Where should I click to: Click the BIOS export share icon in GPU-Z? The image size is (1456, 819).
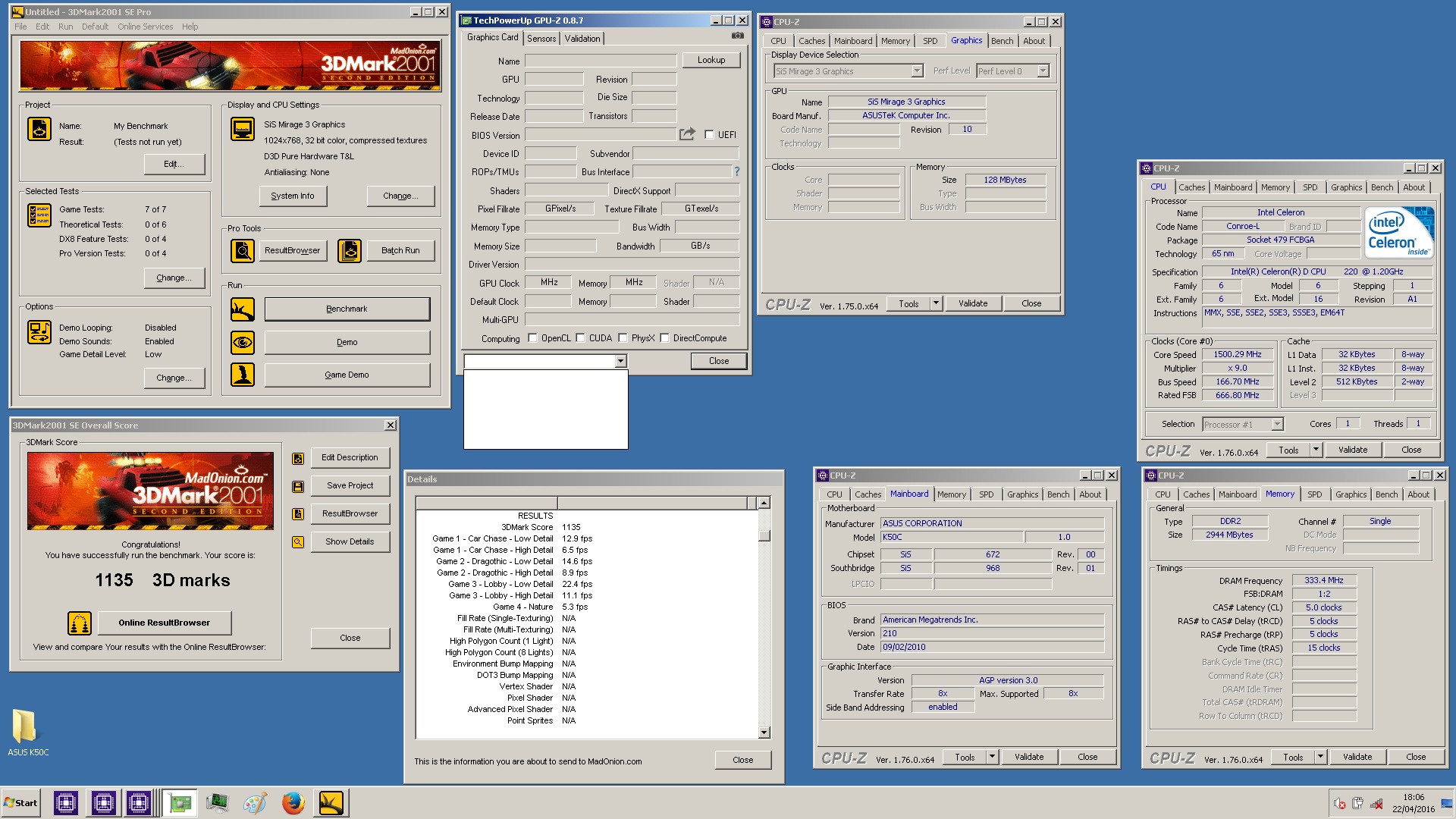(687, 134)
